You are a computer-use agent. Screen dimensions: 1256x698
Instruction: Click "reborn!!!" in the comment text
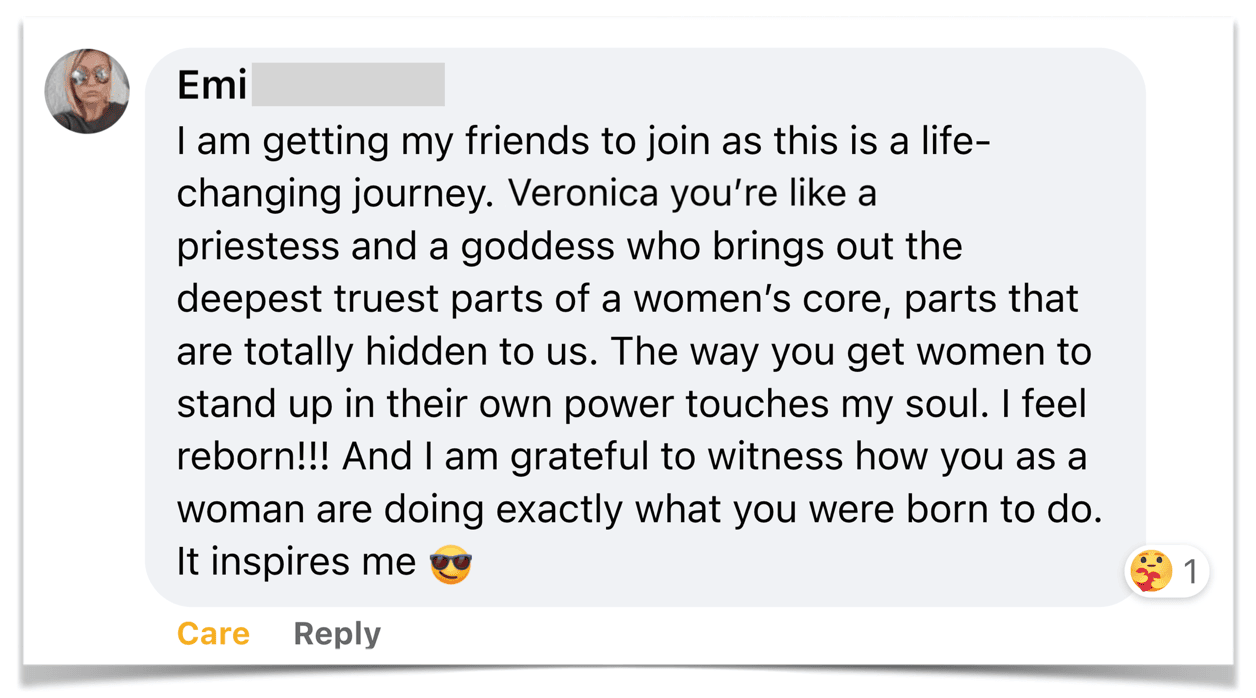click(254, 457)
